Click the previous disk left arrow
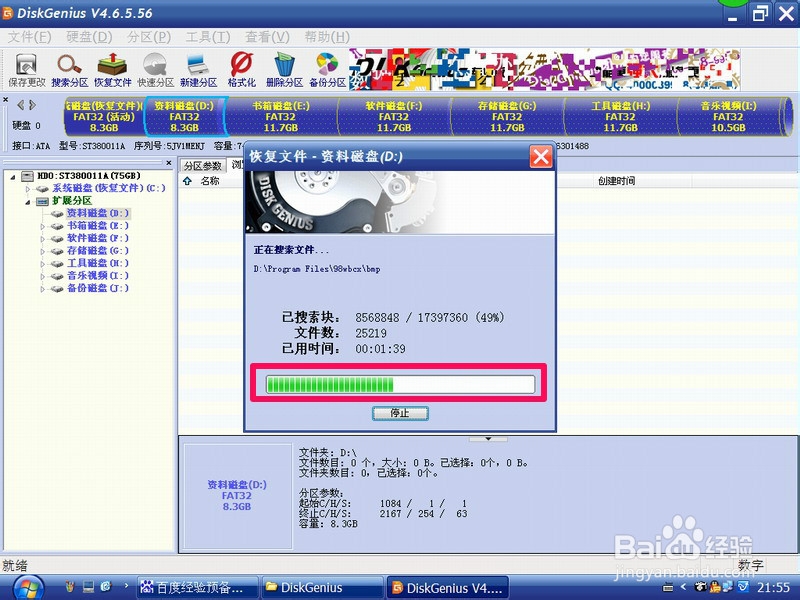The height and width of the screenshot is (600, 800). click(20, 105)
